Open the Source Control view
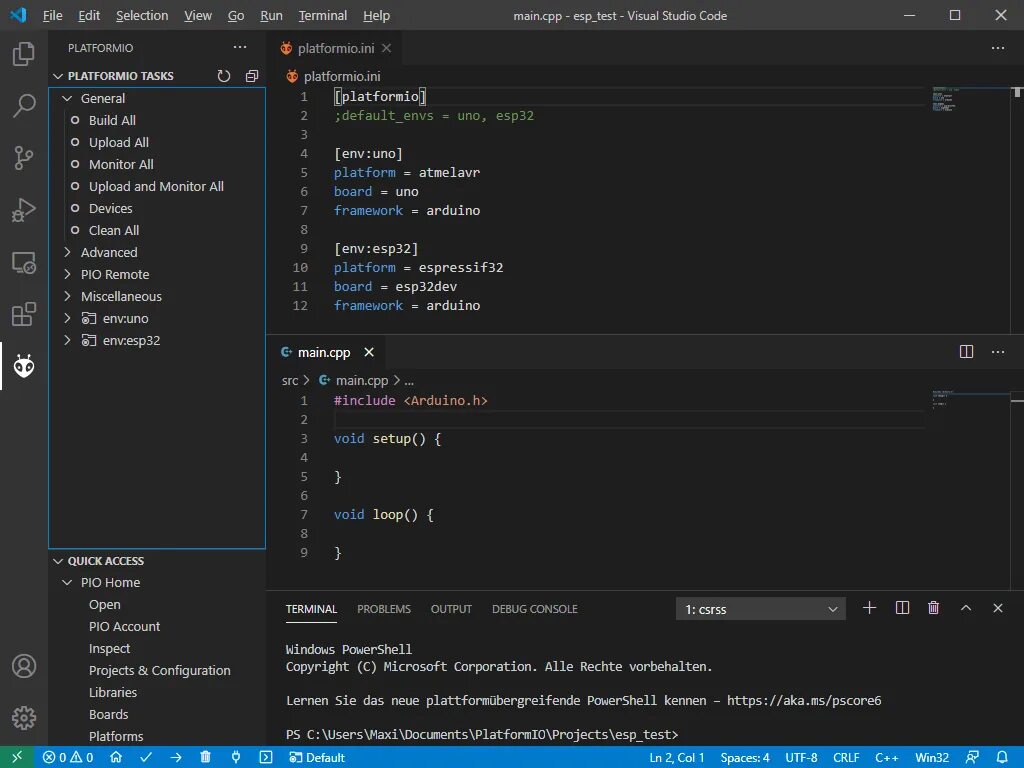The width and height of the screenshot is (1024, 768). pyautogui.click(x=22, y=158)
